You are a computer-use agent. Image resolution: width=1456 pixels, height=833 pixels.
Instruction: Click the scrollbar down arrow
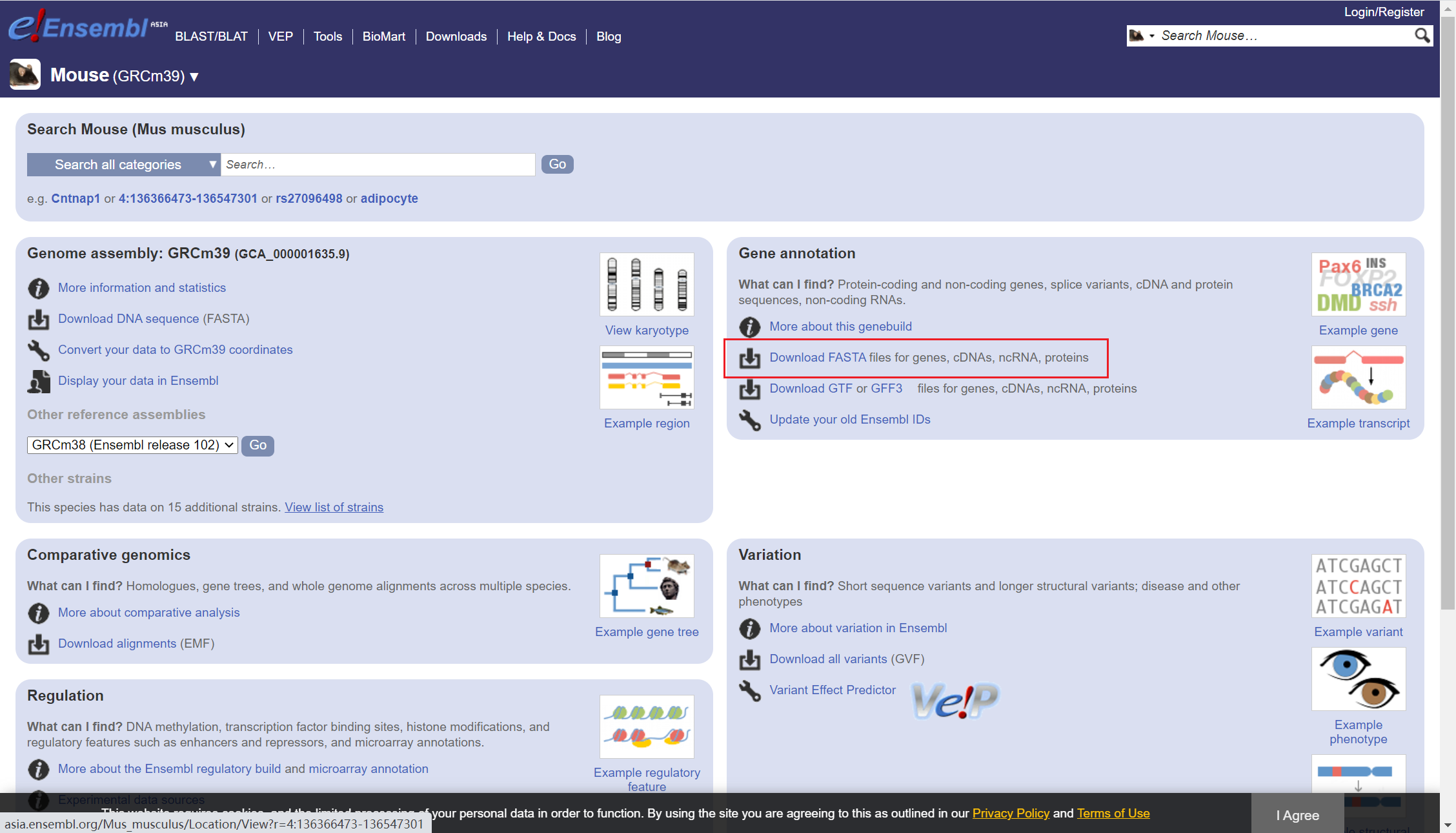click(1448, 825)
